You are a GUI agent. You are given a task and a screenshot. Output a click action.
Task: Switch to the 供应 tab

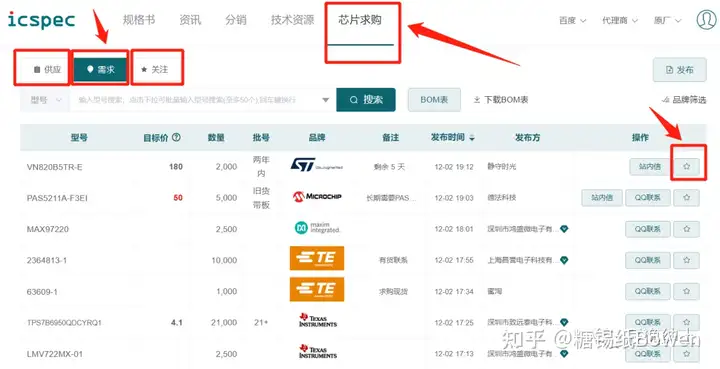coord(47,70)
